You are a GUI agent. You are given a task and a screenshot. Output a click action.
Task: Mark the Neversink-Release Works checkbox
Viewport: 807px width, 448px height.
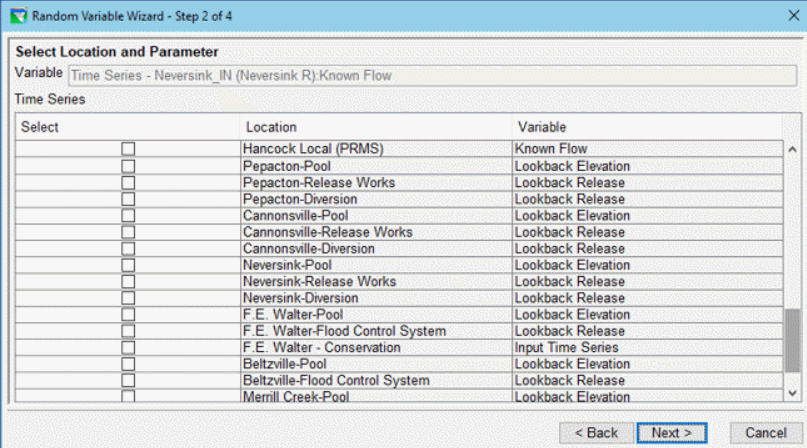128,281
